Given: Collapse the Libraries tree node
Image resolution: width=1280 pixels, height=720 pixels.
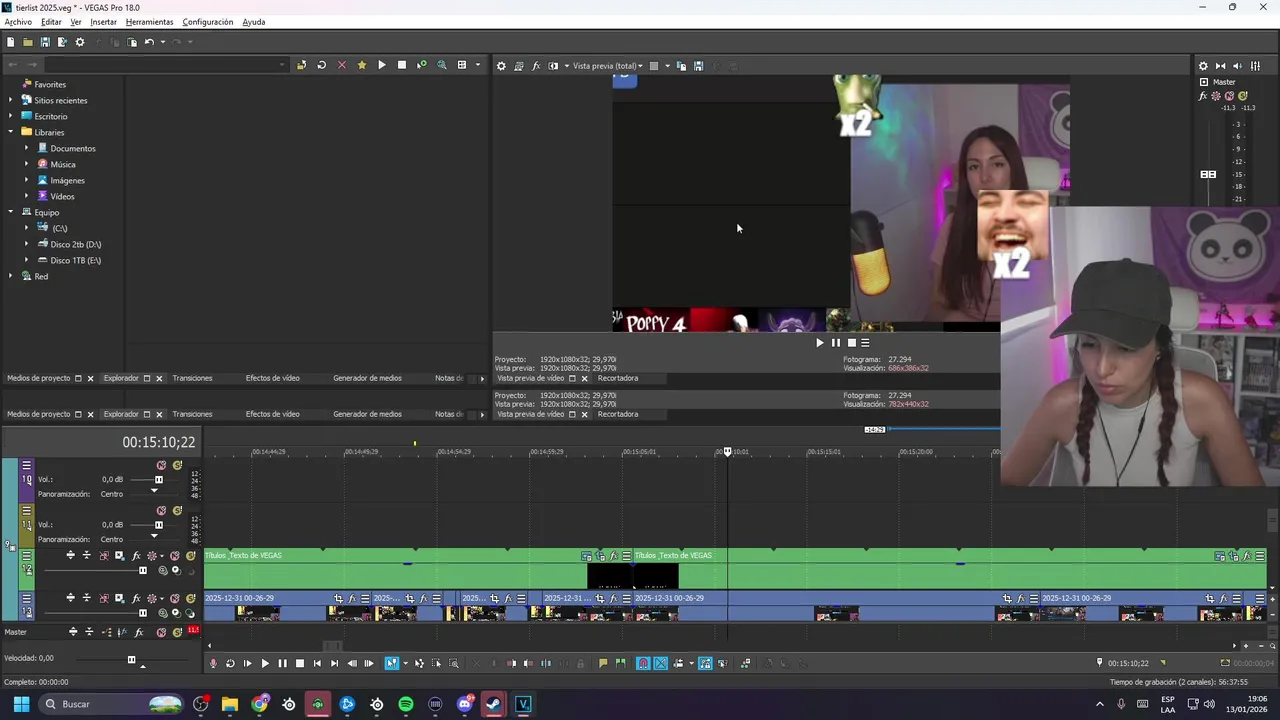Looking at the screenshot, I should (x=11, y=132).
